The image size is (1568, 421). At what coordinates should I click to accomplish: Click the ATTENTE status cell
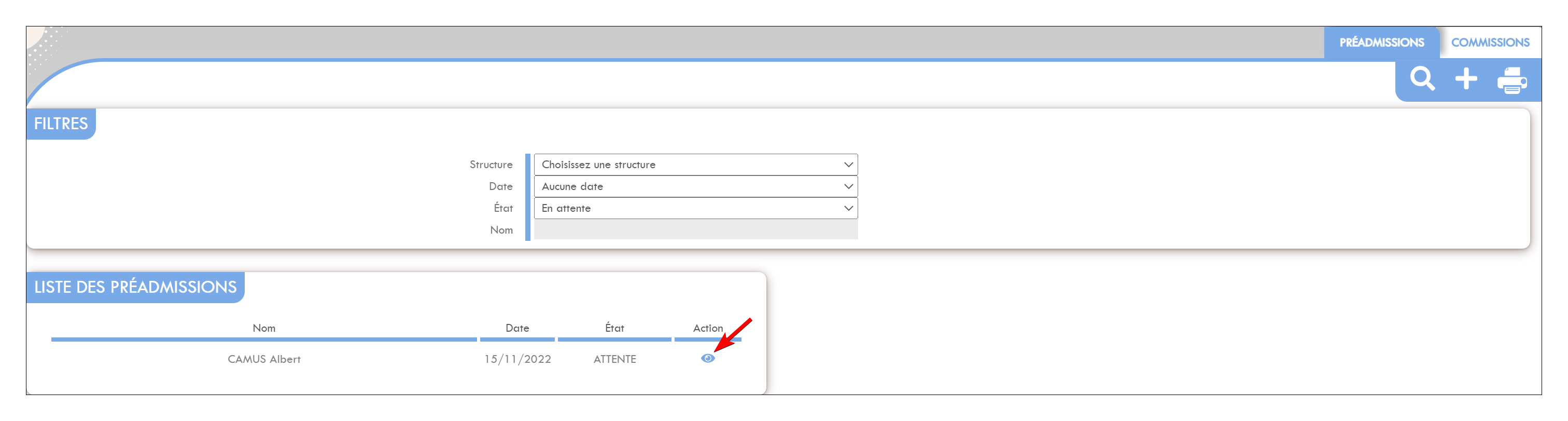point(614,359)
